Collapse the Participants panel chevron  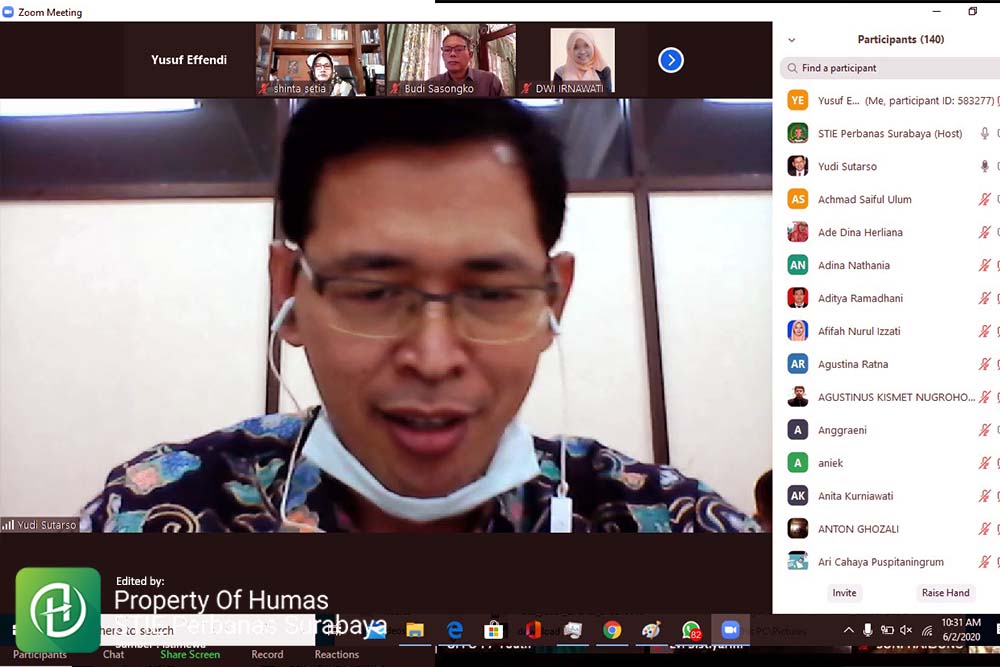791,40
